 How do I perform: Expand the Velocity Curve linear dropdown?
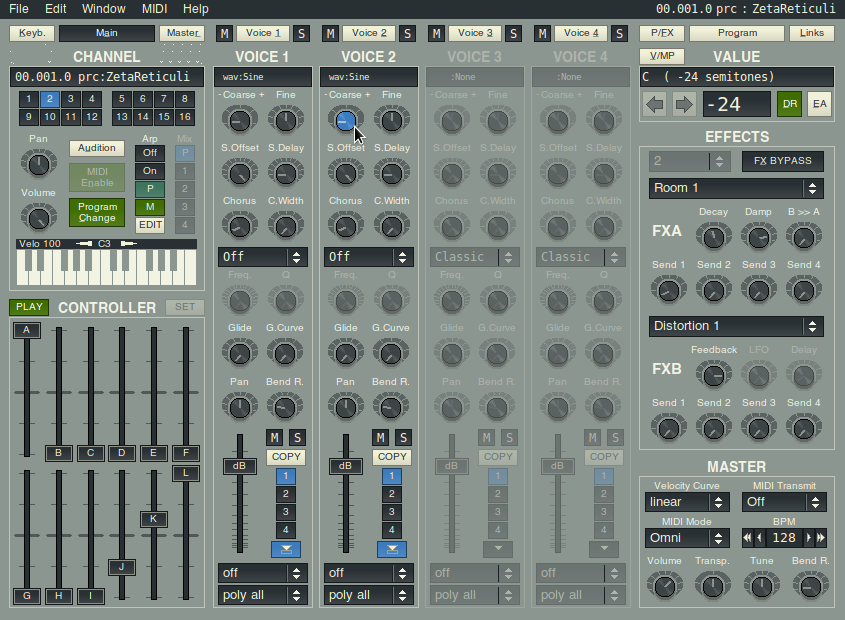point(686,502)
